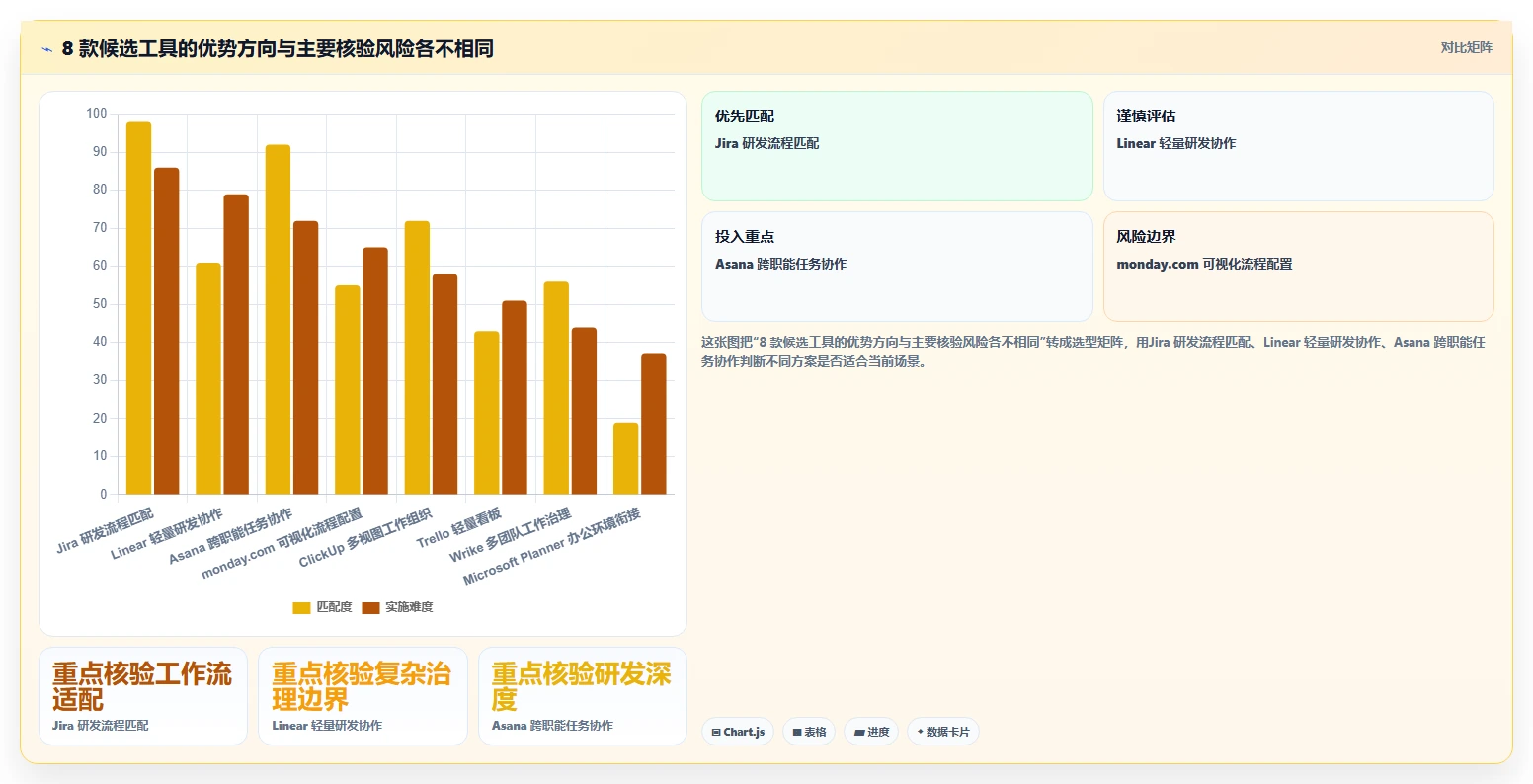Select the 进度 chip
Image resolution: width=1533 pixels, height=784 pixels.
(x=871, y=732)
